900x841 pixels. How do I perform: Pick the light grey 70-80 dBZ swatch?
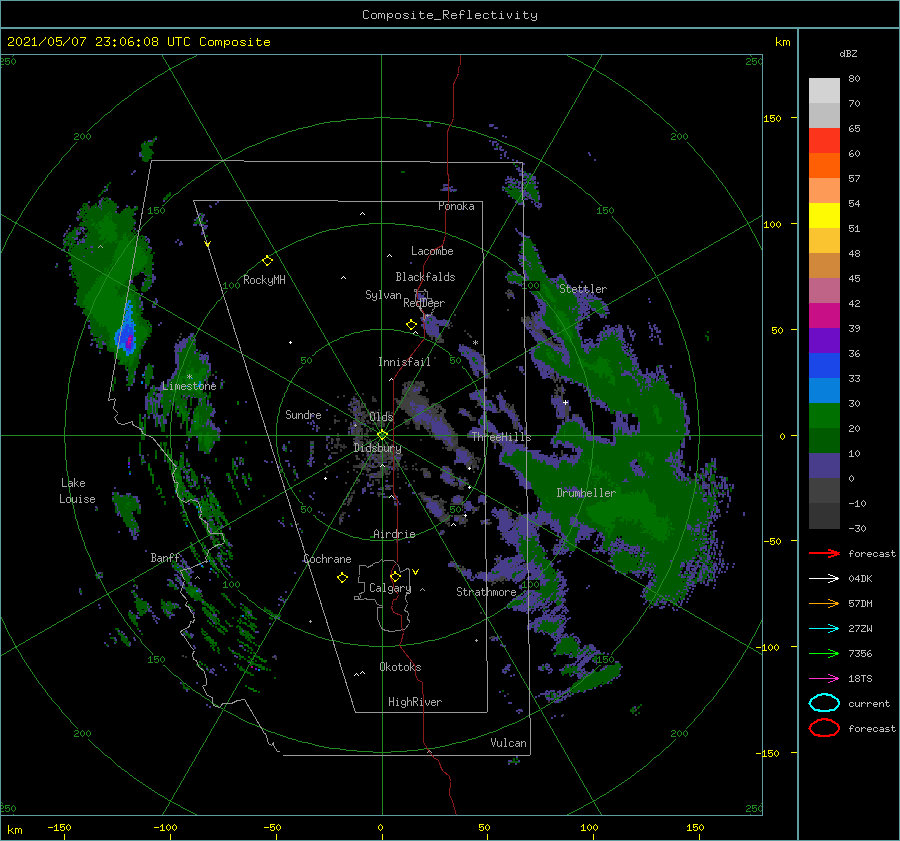[x=824, y=91]
